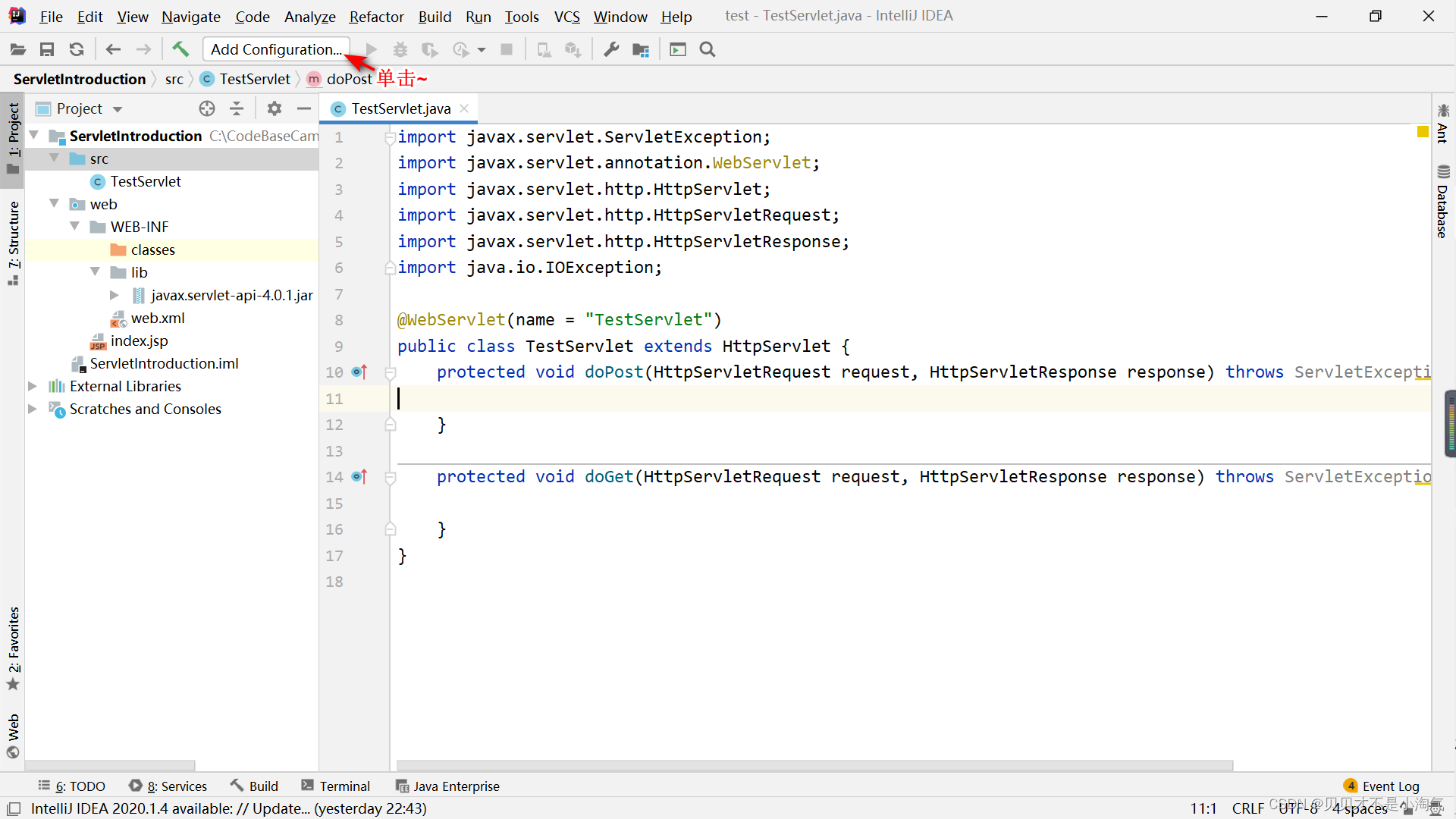Open Project Structure toolbar icon
The height and width of the screenshot is (819, 1456).
(x=641, y=49)
